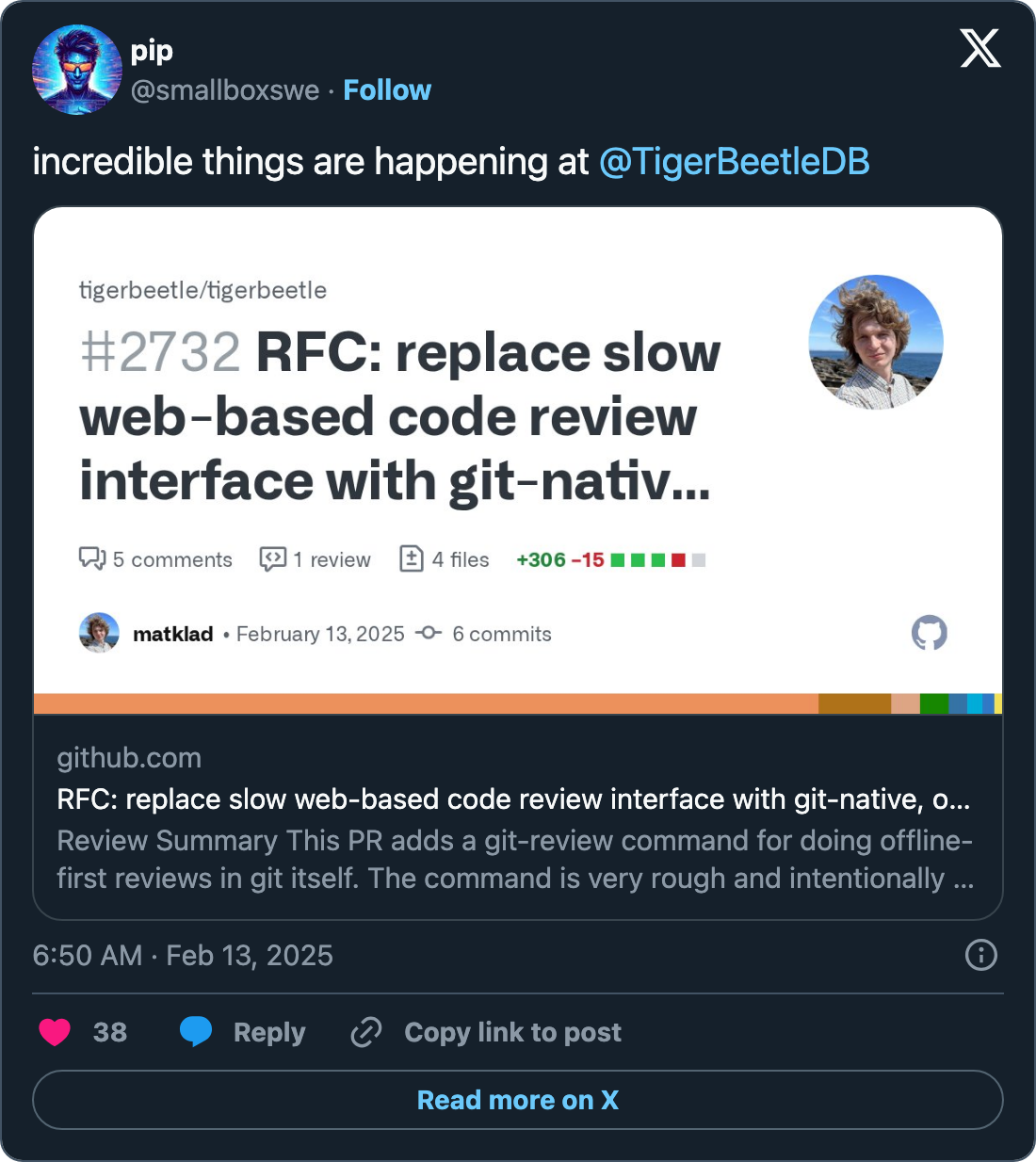
Task: Click the comments icon beside 5 comments
Action: 92,559
